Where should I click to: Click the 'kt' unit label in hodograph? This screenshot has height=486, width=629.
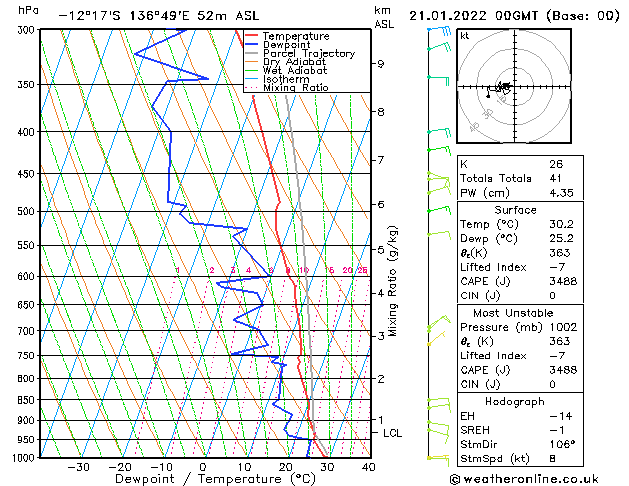[465, 36]
